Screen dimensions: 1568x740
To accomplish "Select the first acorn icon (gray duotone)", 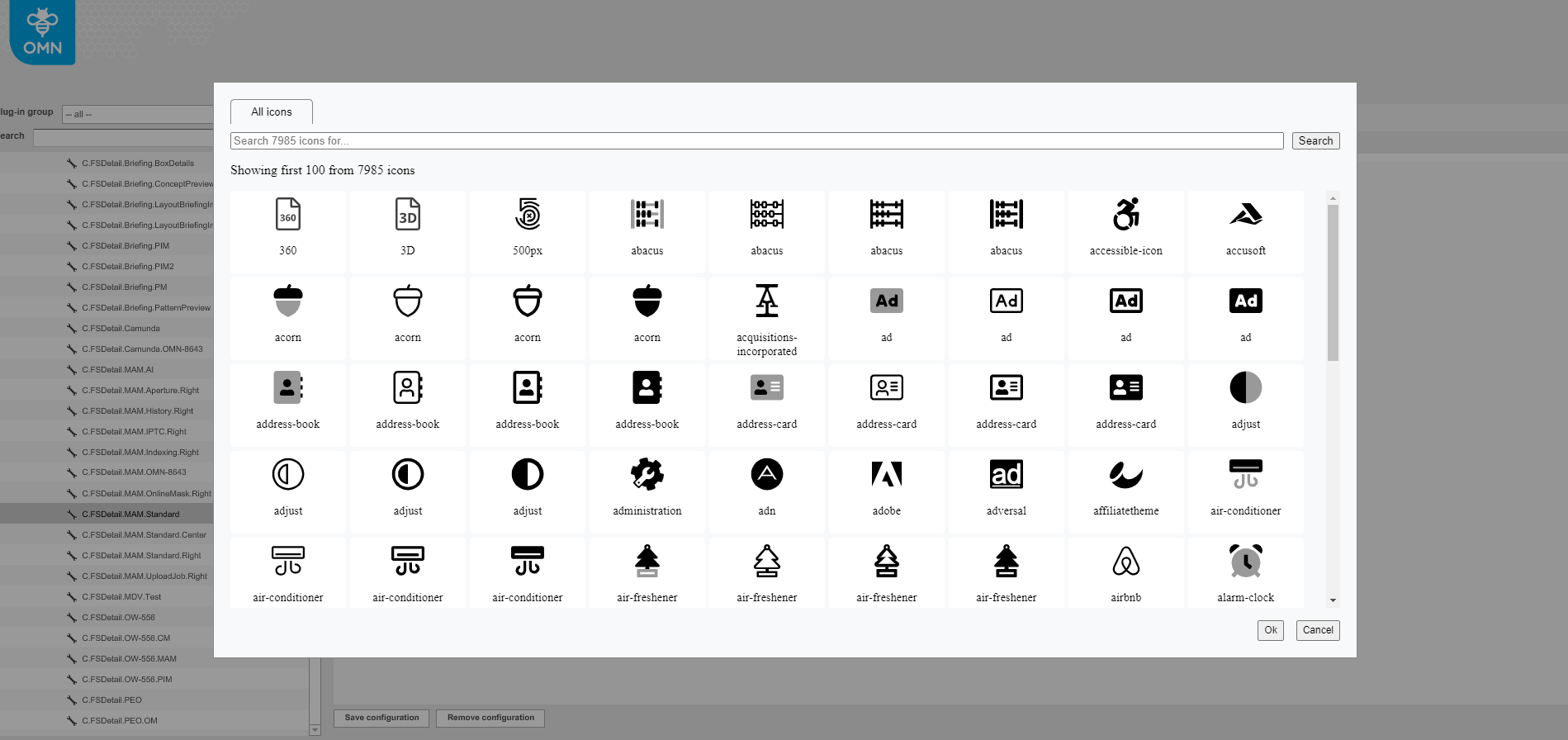I will point(288,318).
